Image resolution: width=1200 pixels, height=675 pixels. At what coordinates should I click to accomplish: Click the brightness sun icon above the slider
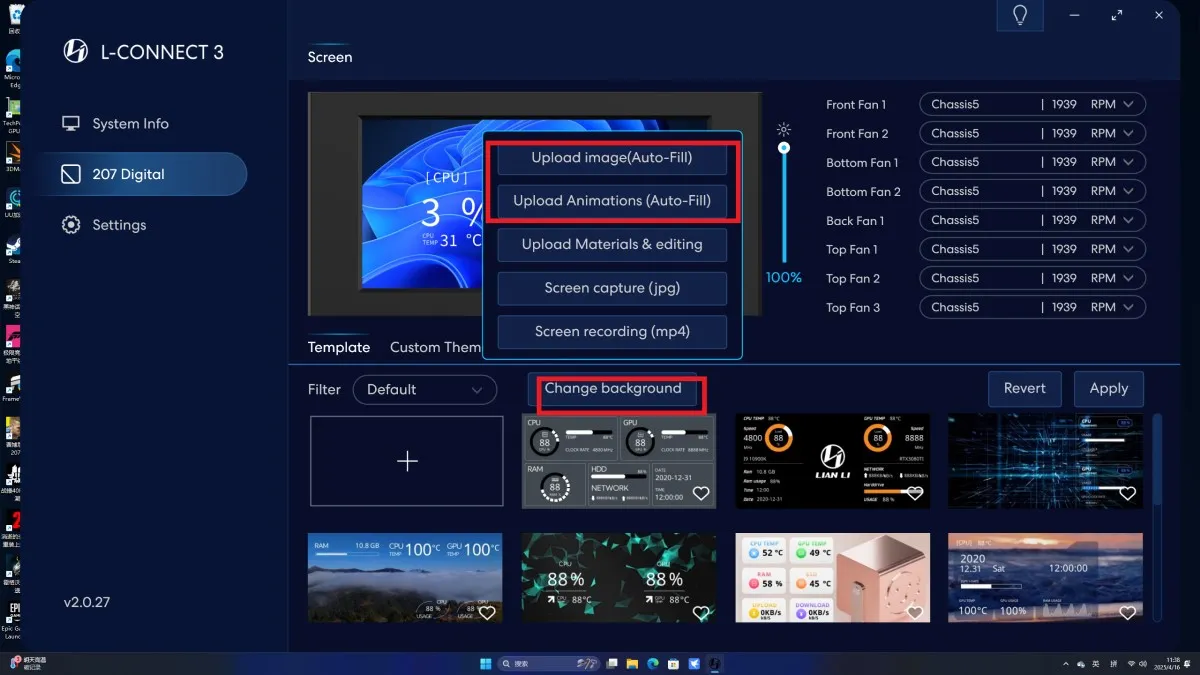coord(784,129)
